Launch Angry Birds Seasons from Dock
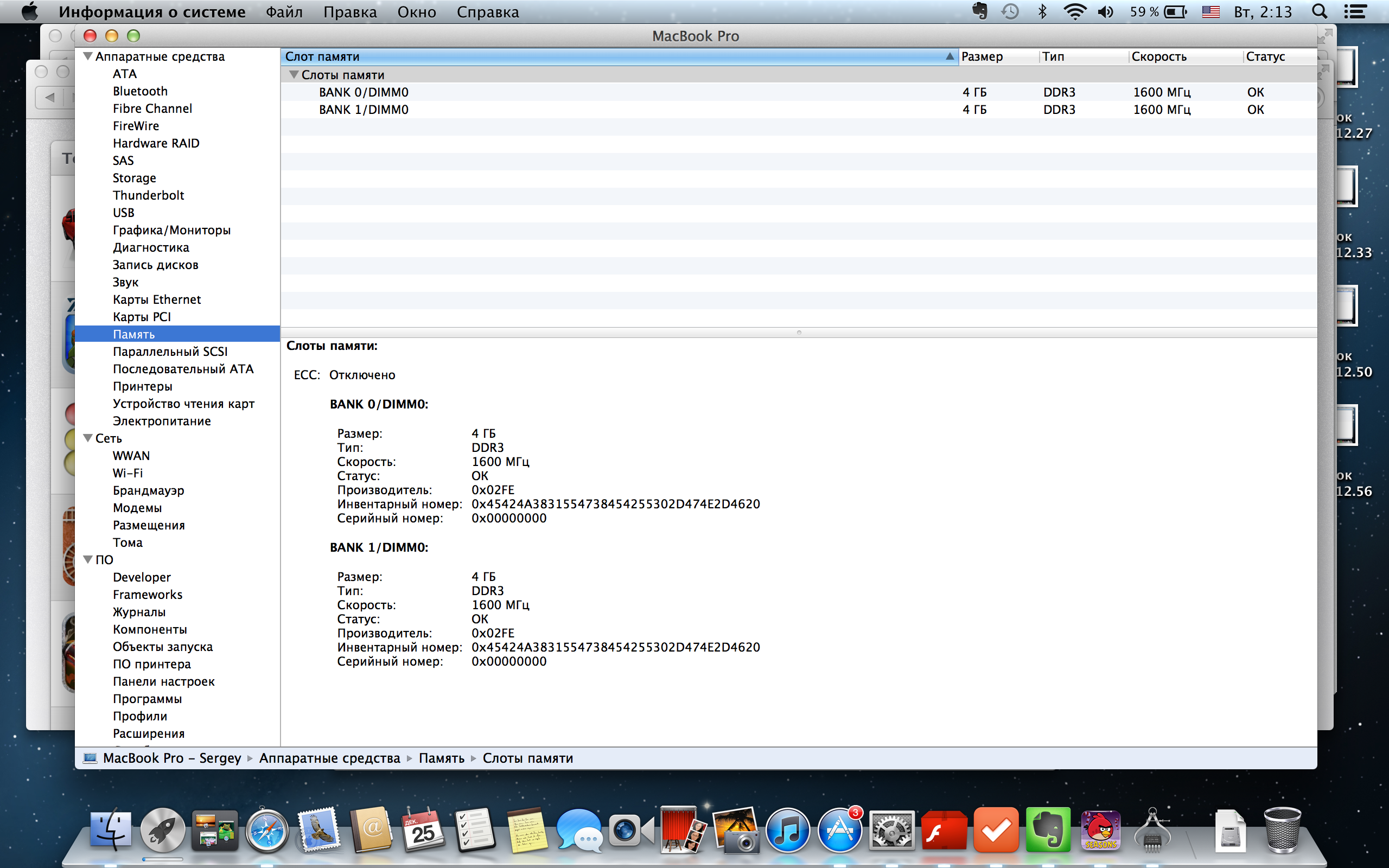 tap(1100, 830)
